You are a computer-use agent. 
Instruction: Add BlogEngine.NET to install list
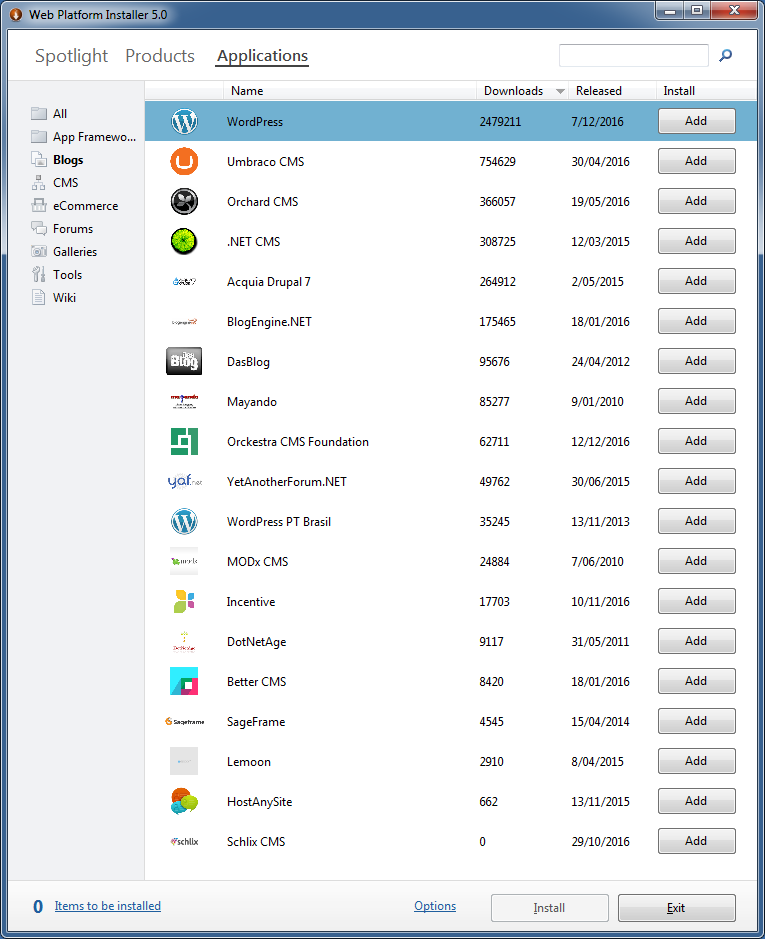click(697, 321)
